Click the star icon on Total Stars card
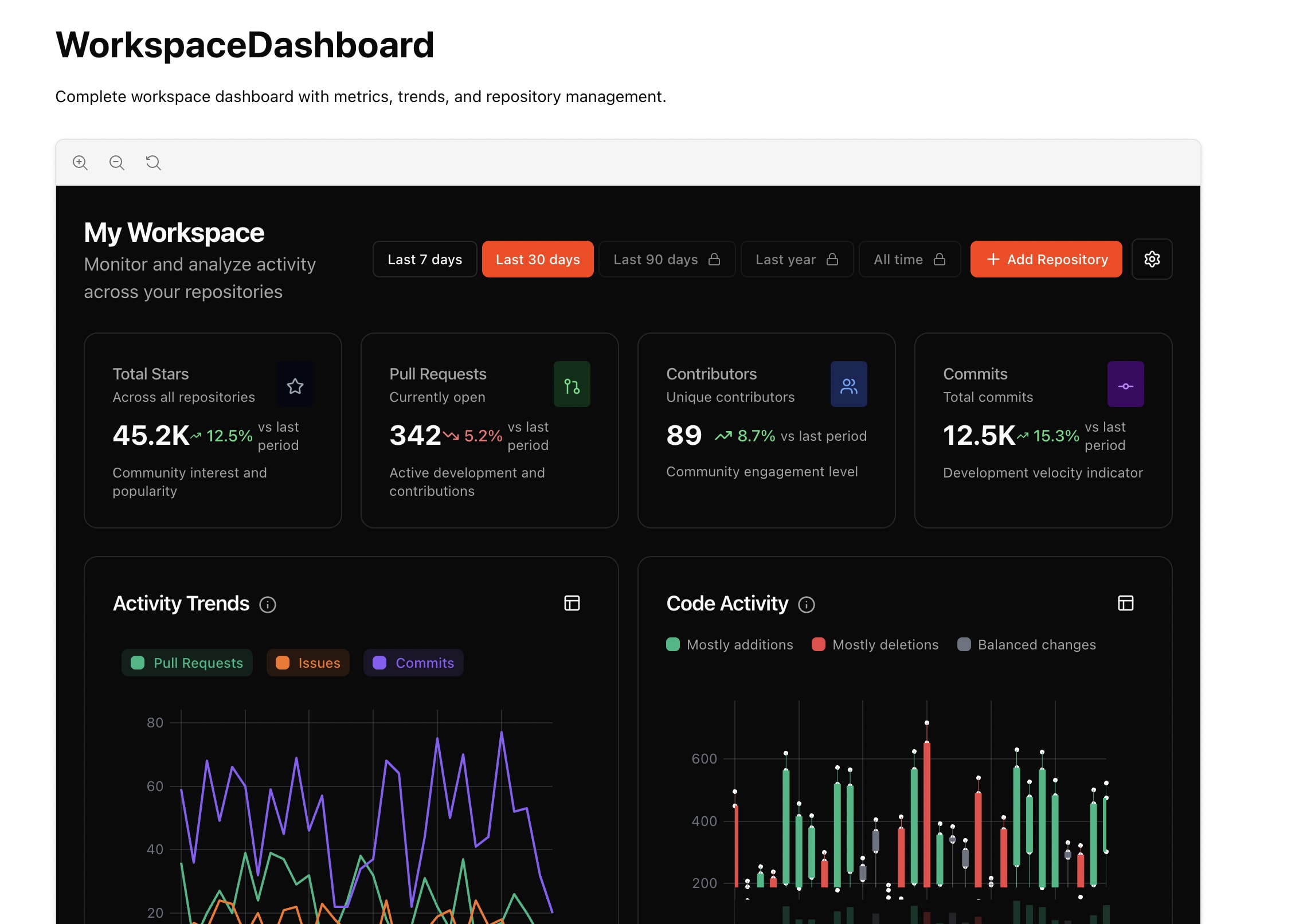 pos(295,385)
